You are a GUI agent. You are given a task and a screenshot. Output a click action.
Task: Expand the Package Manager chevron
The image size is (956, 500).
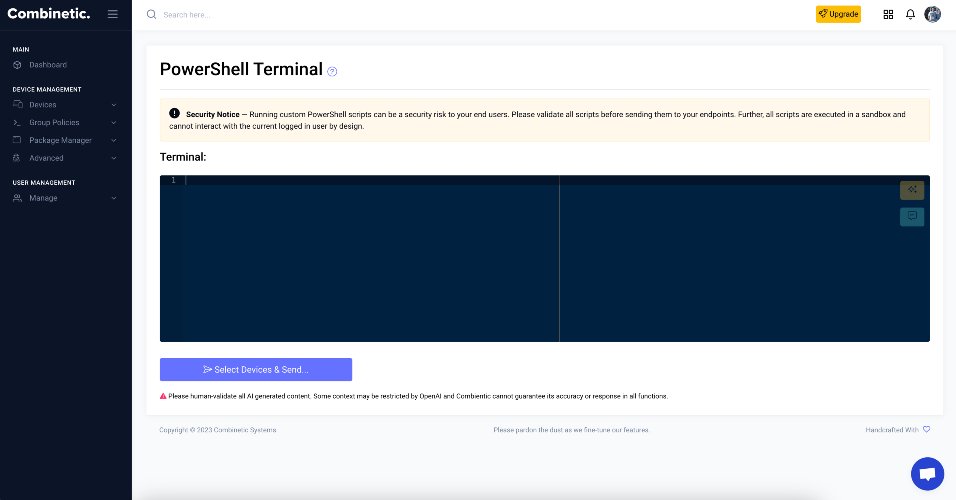(x=114, y=140)
